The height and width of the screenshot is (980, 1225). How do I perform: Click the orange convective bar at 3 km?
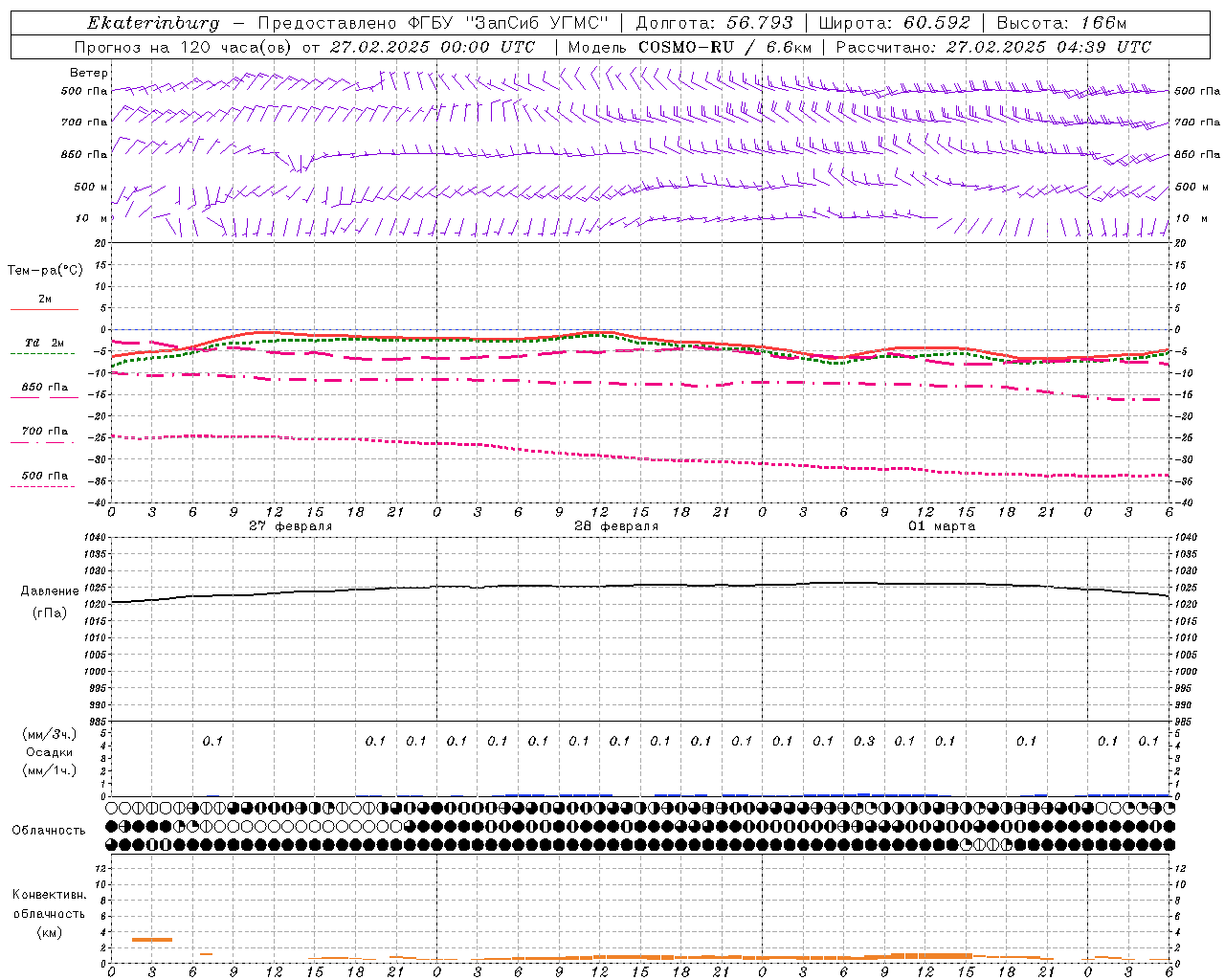click(152, 940)
